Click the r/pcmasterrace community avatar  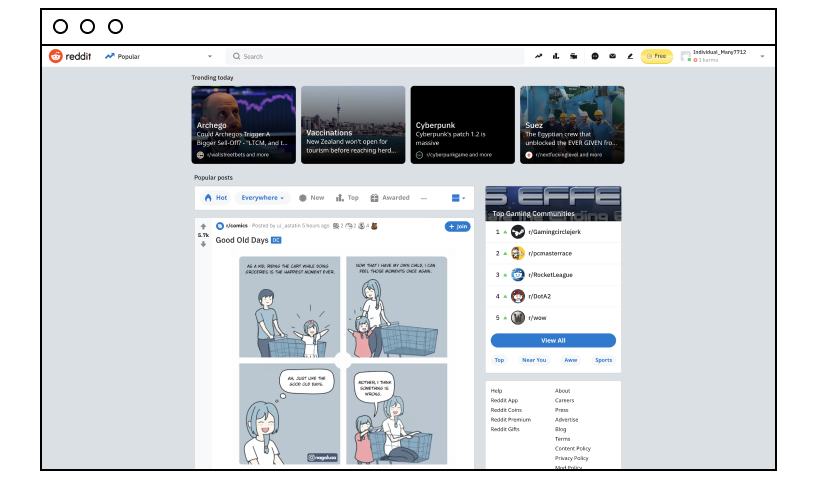518,253
